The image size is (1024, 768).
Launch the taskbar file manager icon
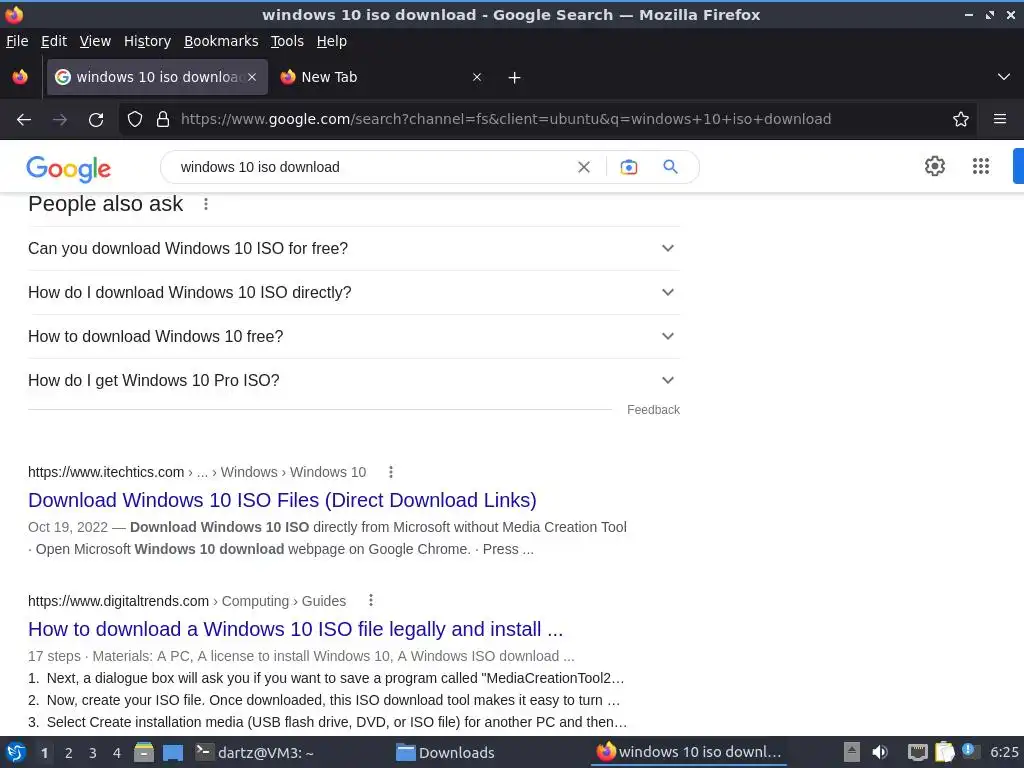tap(144, 752)
